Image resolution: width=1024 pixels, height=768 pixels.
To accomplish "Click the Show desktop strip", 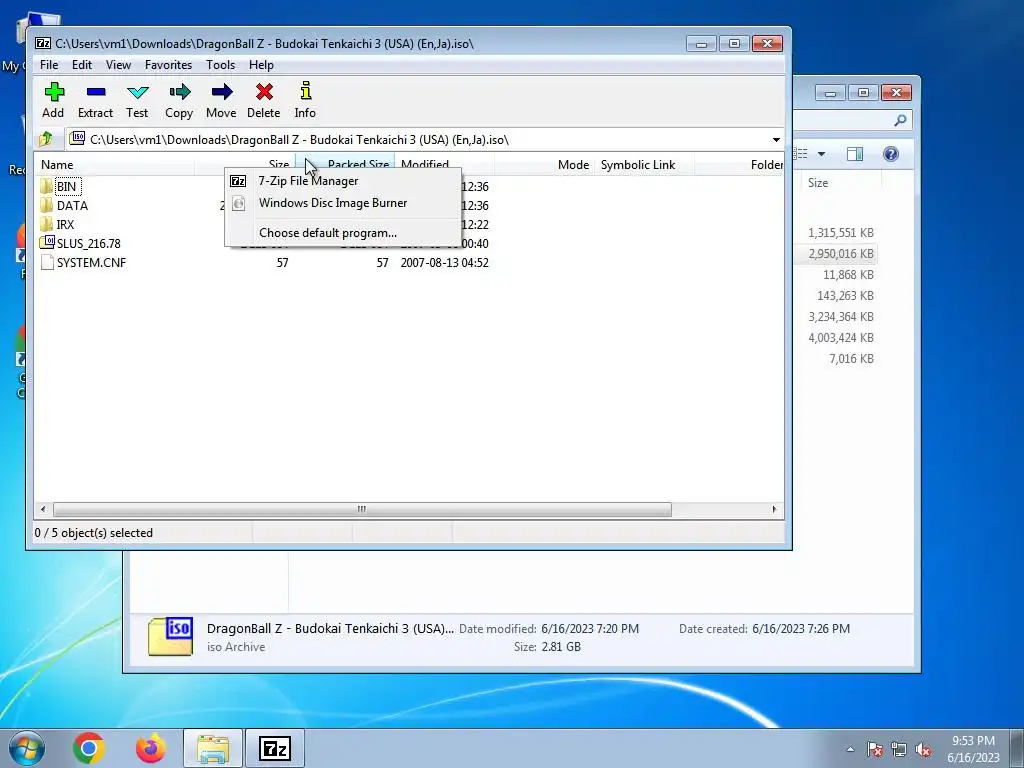I will pyautogui.click(x=1016, y=748).
